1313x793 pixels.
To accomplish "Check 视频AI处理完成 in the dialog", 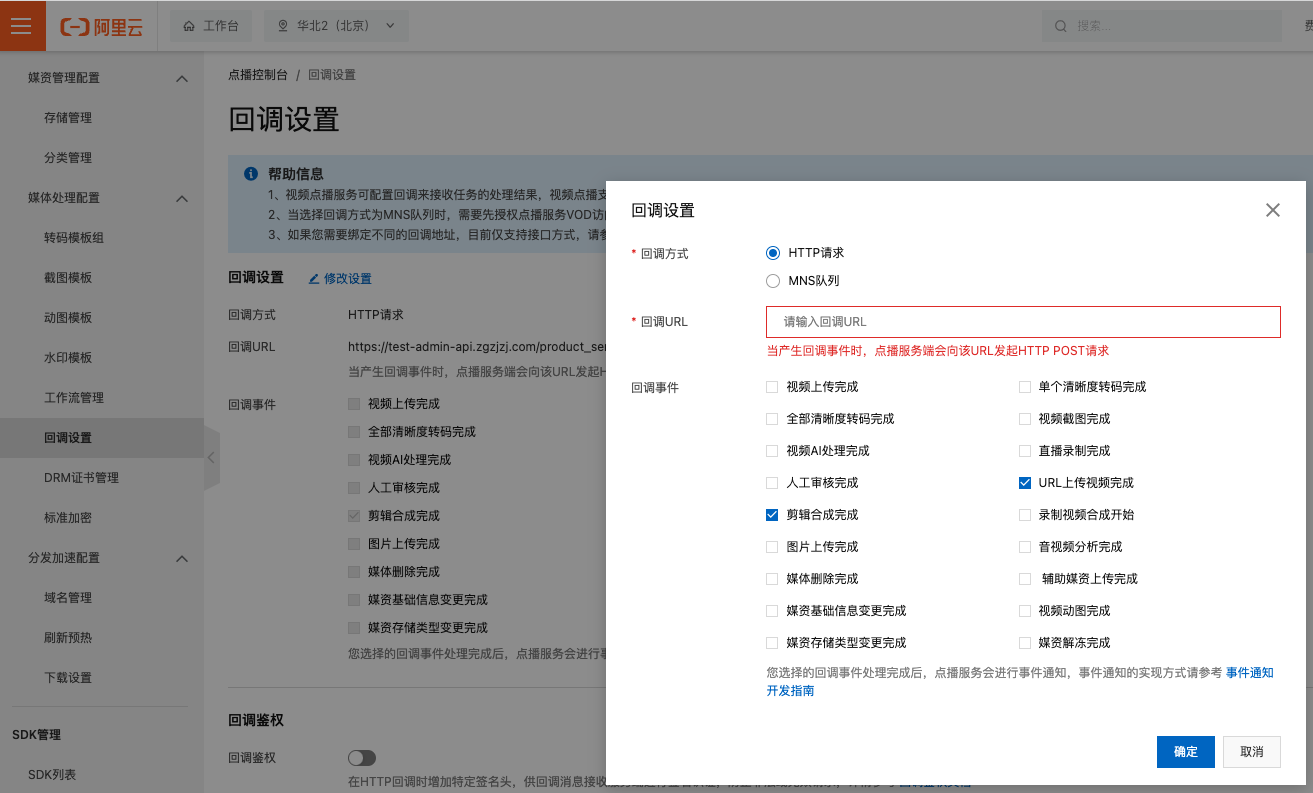I will [x=771, y=451].
